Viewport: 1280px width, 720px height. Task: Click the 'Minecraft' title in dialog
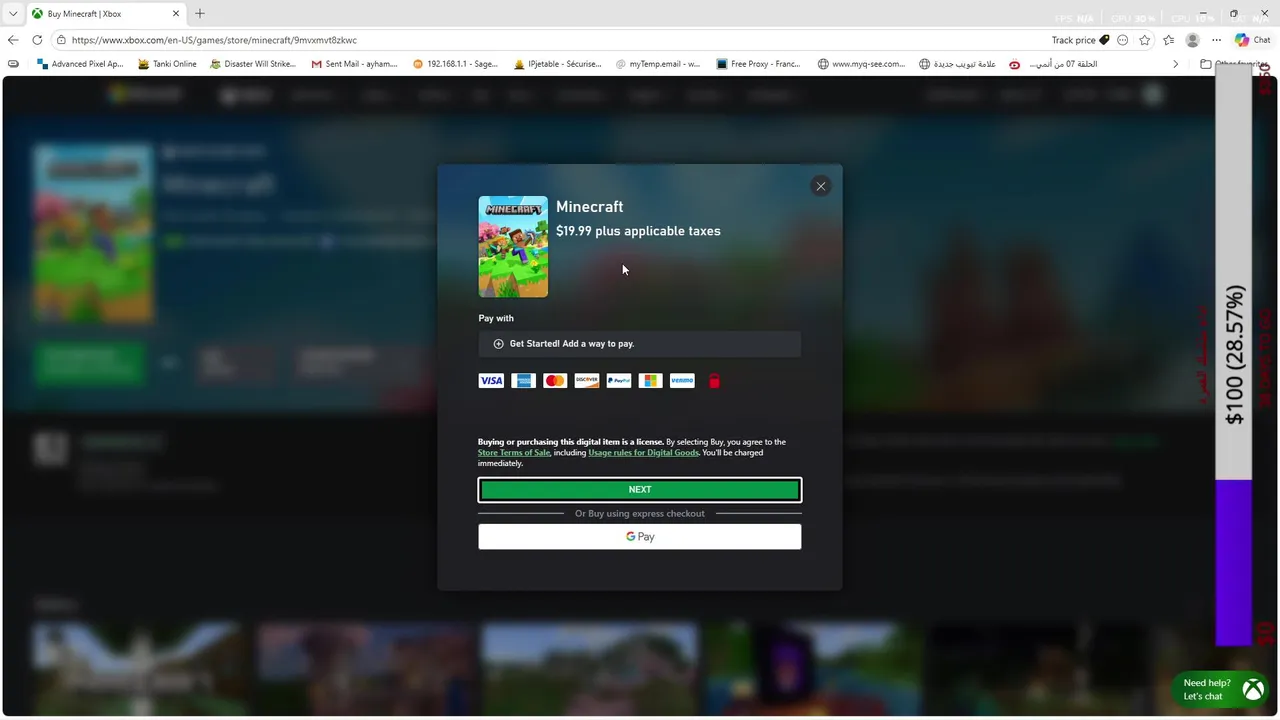pyautogui.click(x=589, y=207)
